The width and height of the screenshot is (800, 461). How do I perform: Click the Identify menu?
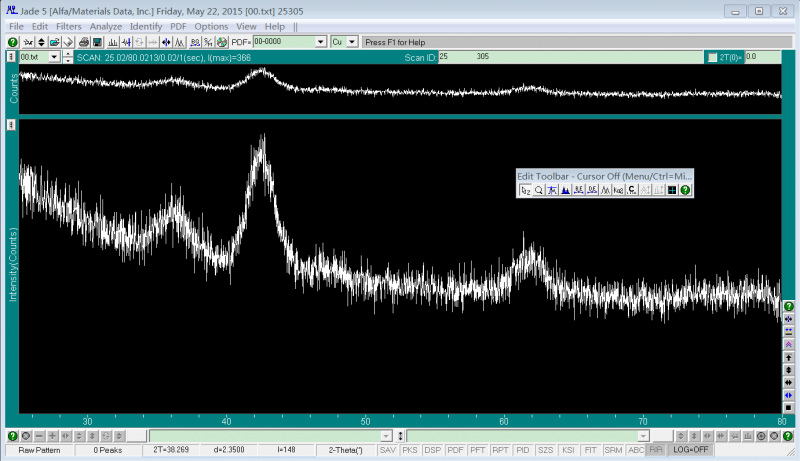pyautogui.click(x=146, y=26)
